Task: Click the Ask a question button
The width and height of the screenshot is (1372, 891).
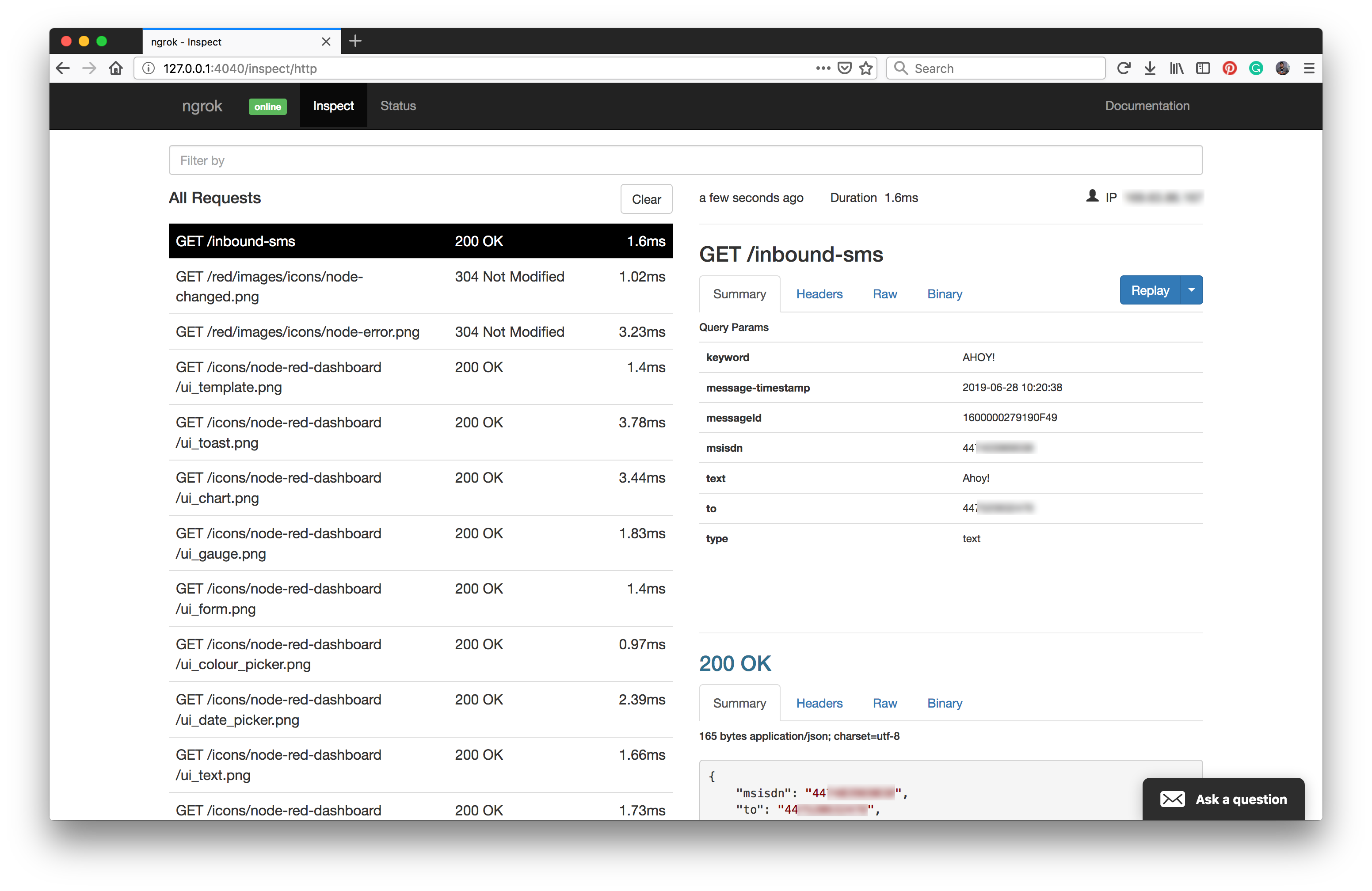Action: coord(1223,799)
